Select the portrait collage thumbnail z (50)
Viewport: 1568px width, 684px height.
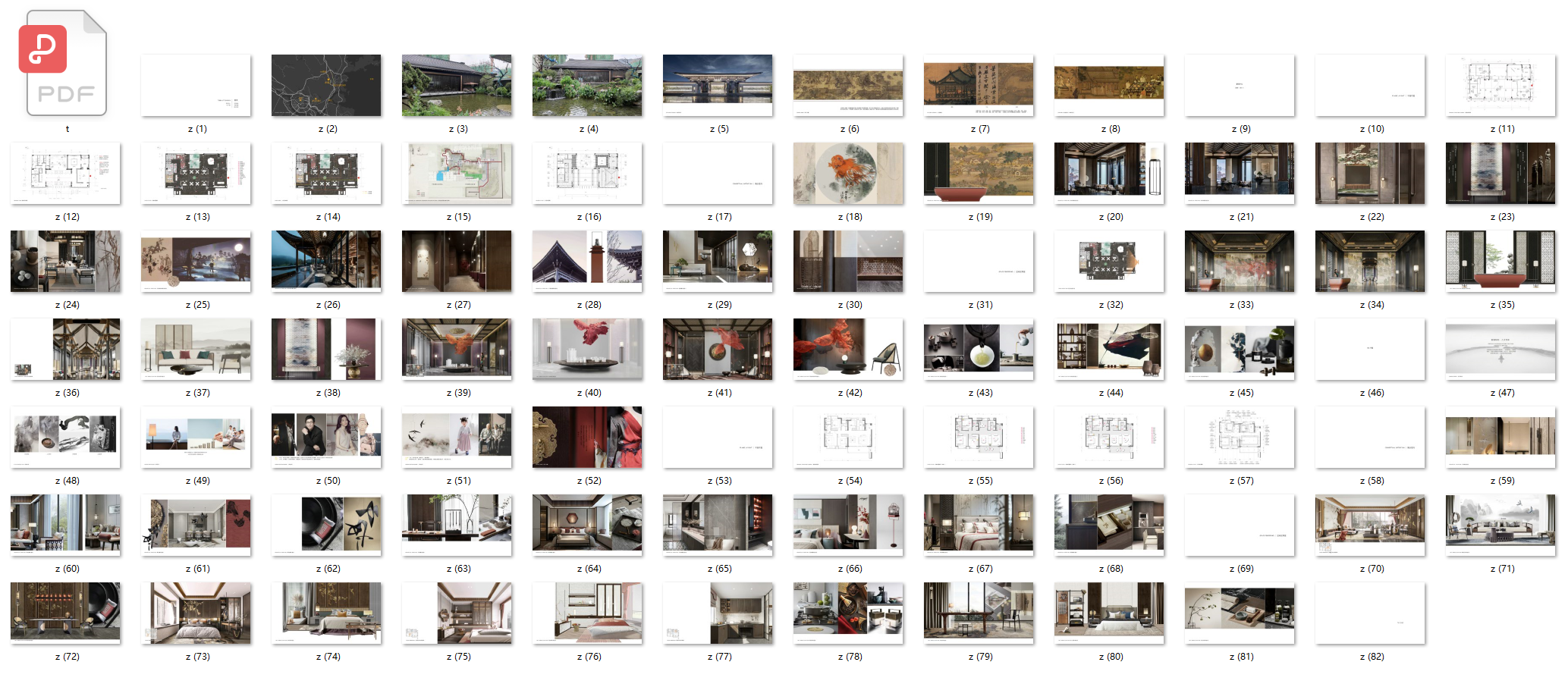point(326,437)
